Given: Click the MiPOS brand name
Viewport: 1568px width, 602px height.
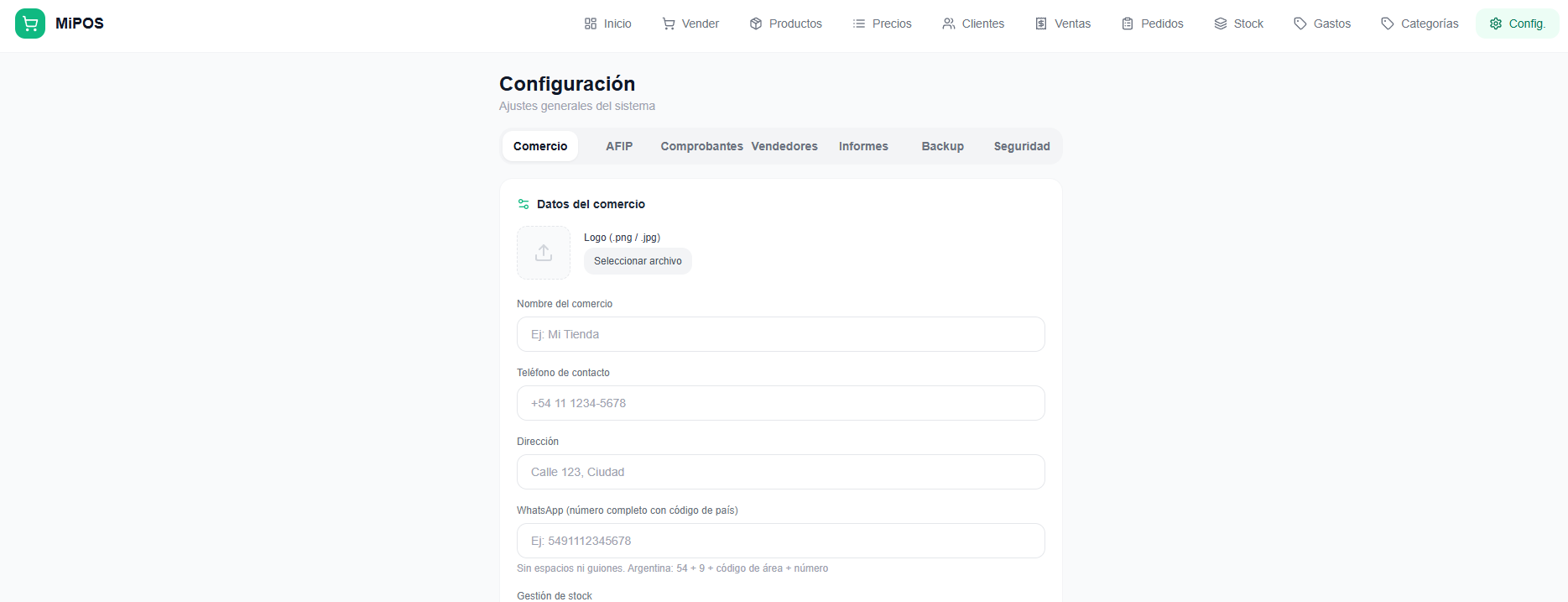Looking at the screenshot, I should click(80, 24).
